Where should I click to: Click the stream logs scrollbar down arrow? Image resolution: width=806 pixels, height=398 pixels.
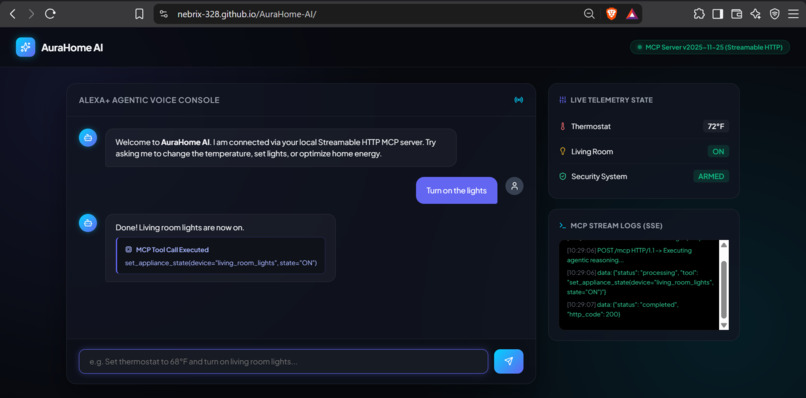(724, 325)
